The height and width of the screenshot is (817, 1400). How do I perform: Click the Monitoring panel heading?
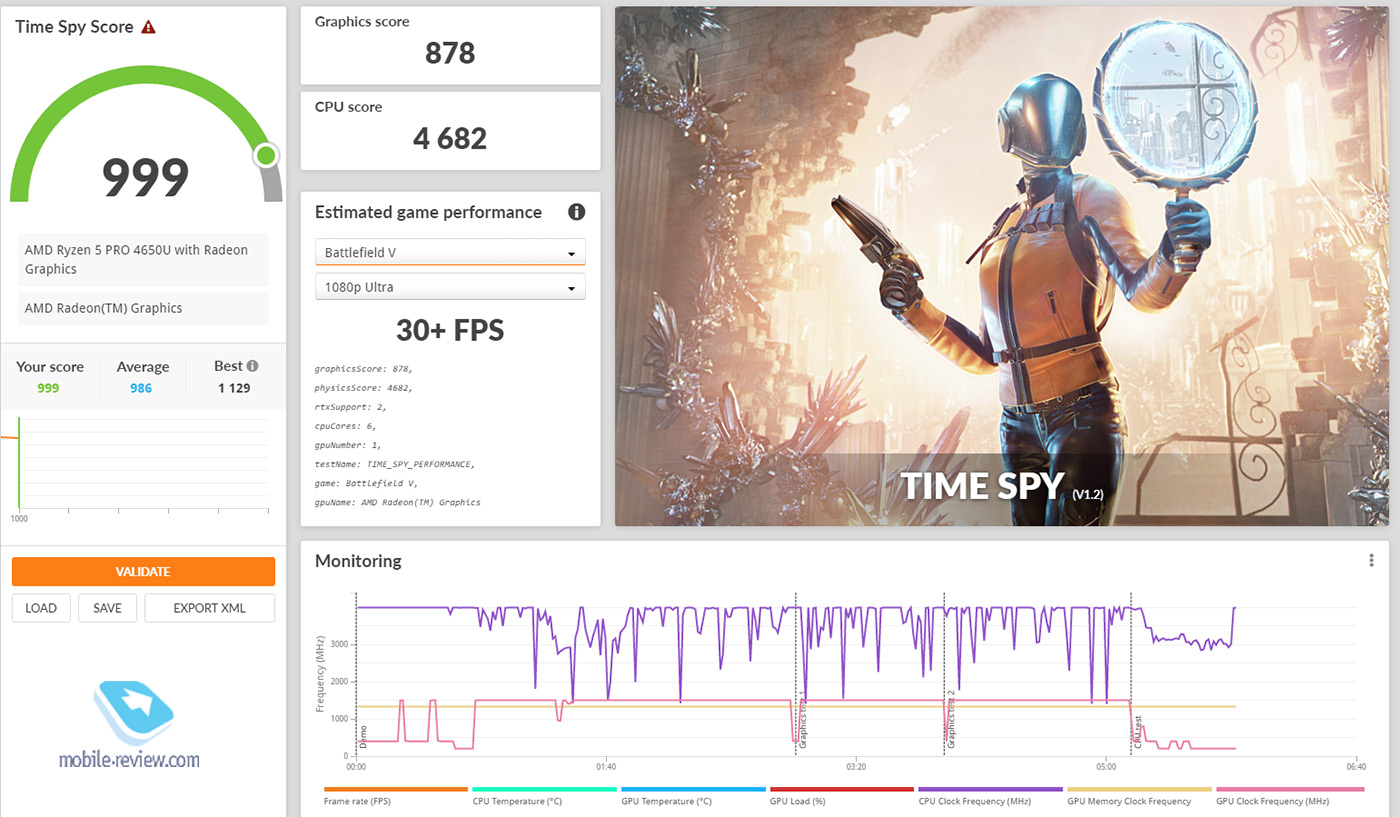358,561
